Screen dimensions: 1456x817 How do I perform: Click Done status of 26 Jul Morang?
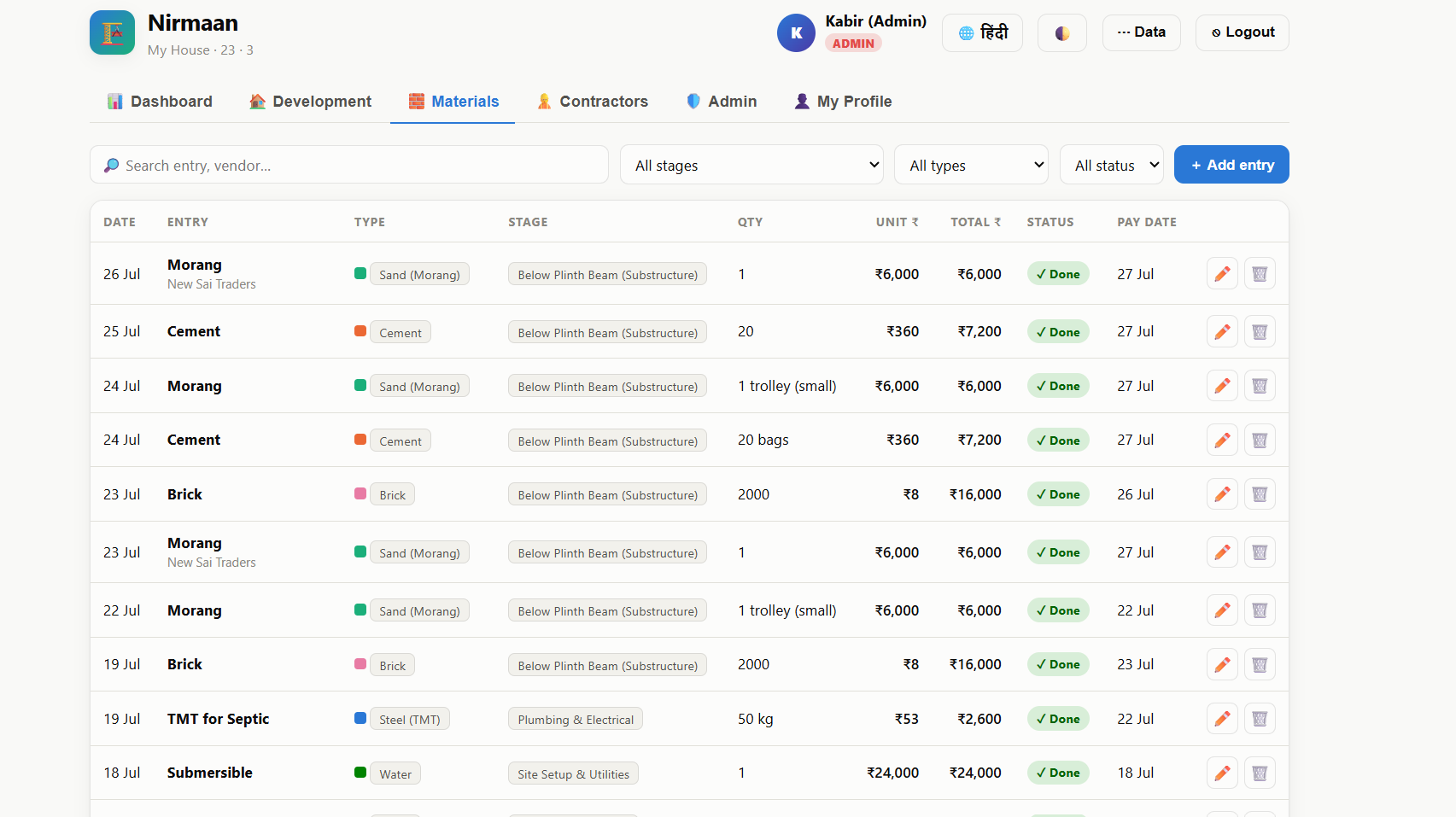[1058, 274]
